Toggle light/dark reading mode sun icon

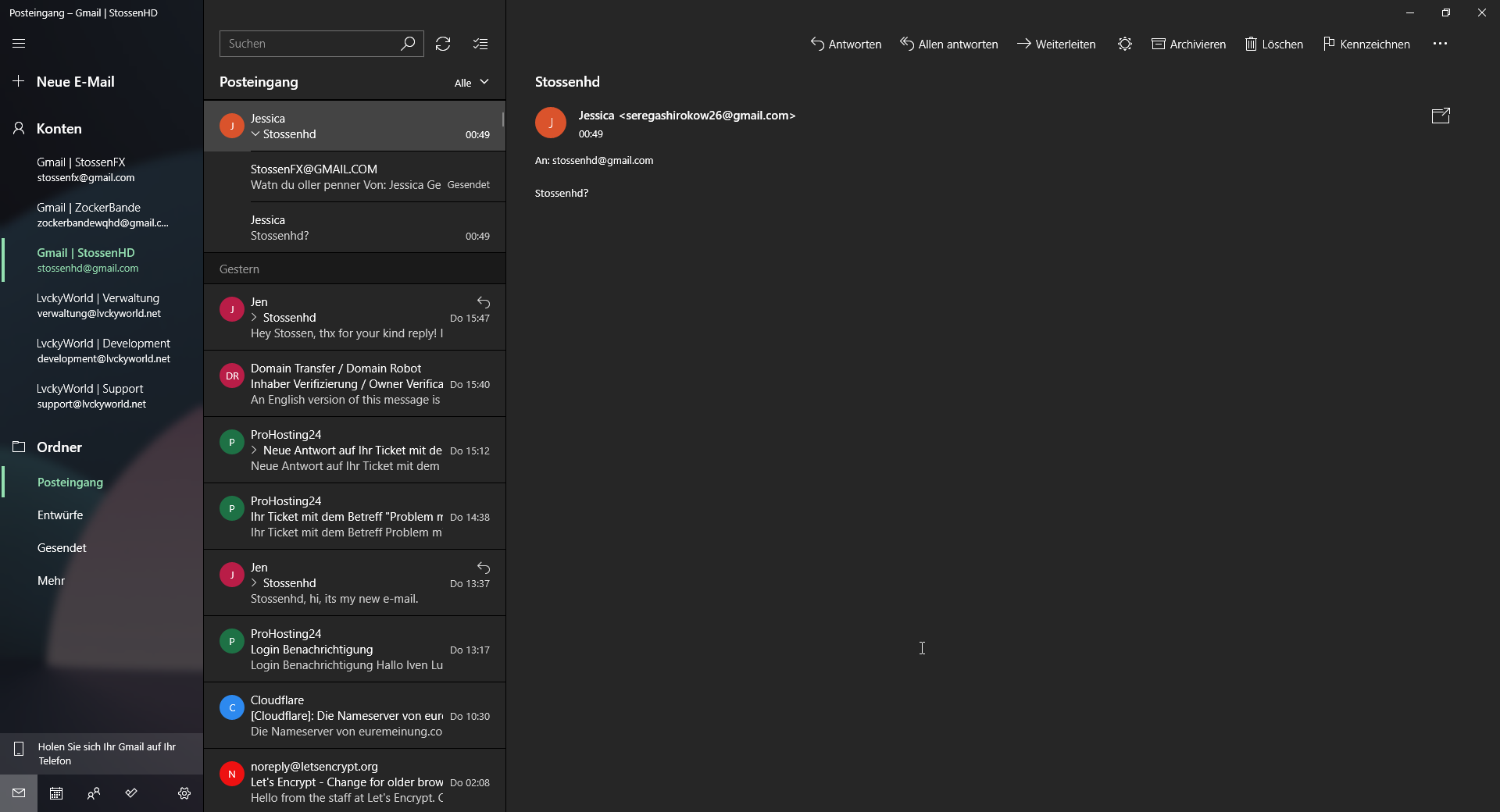click(x=1124, y=45)
